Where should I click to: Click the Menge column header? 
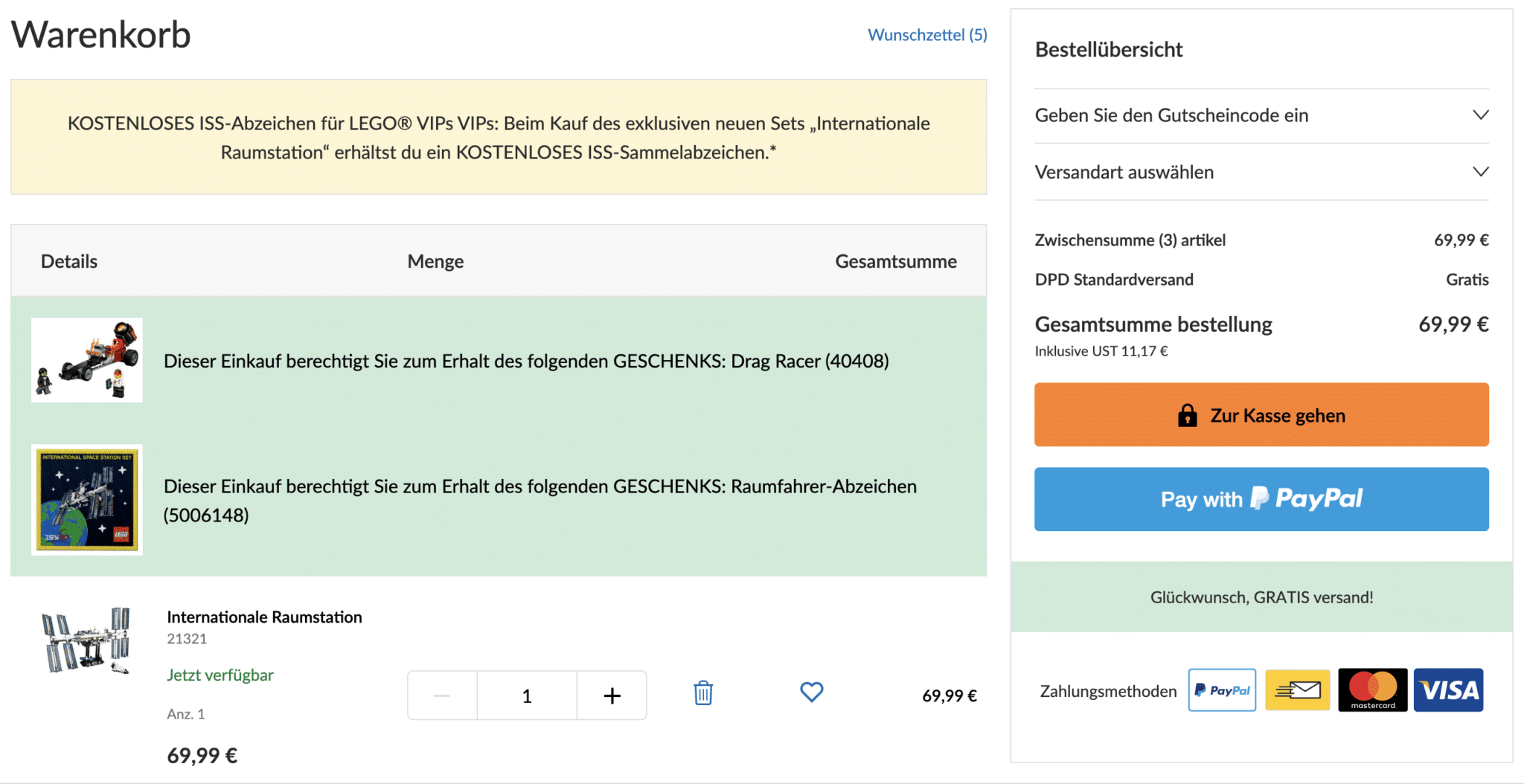coord(435,261)
